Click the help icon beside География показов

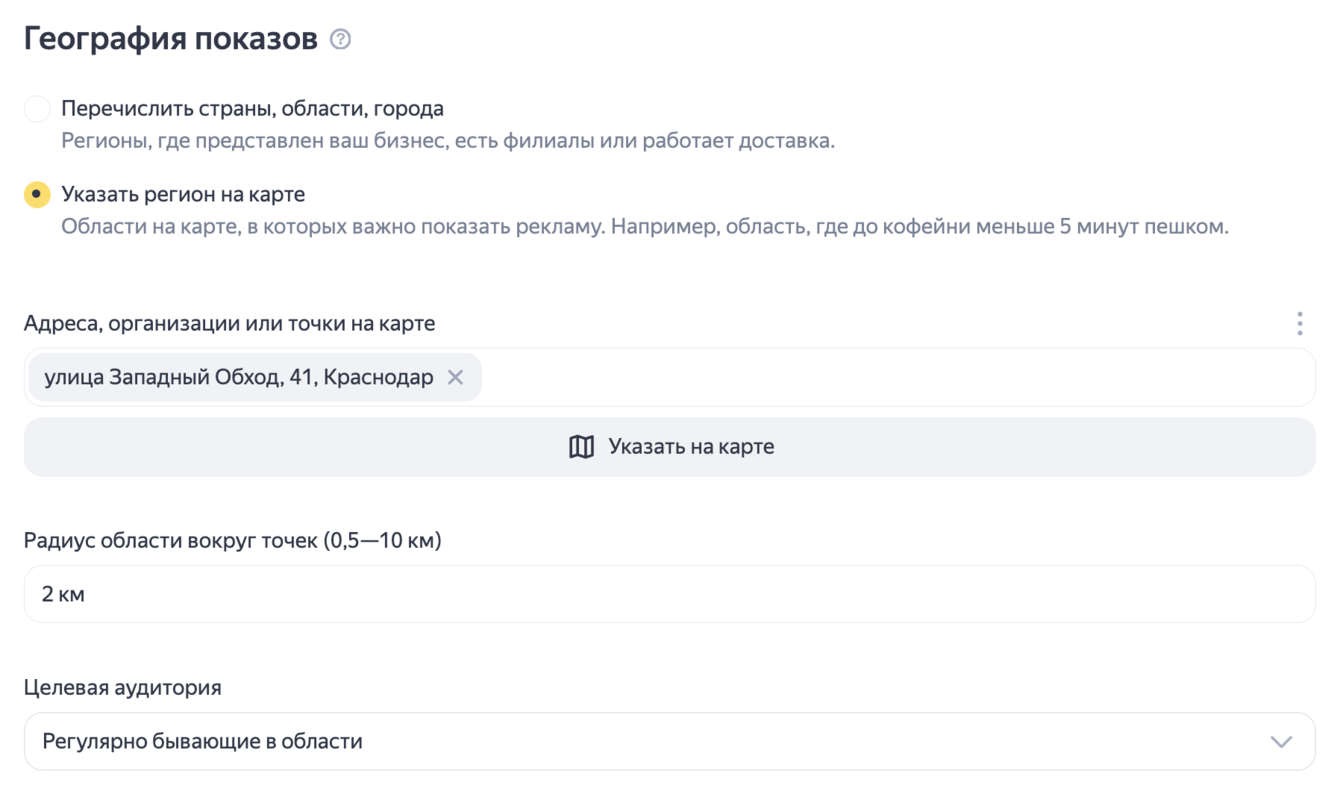[x=341, y=40]
